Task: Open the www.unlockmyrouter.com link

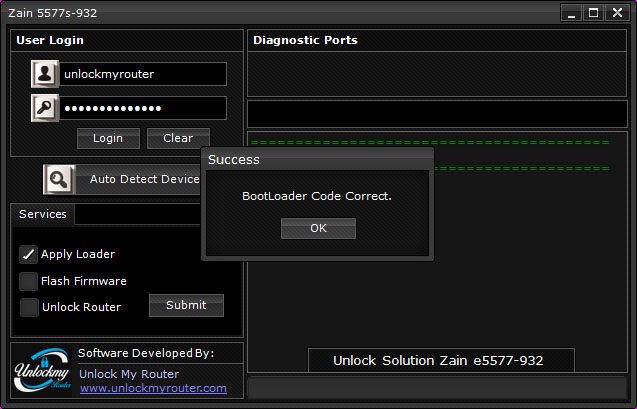Action: pos(153,388)
